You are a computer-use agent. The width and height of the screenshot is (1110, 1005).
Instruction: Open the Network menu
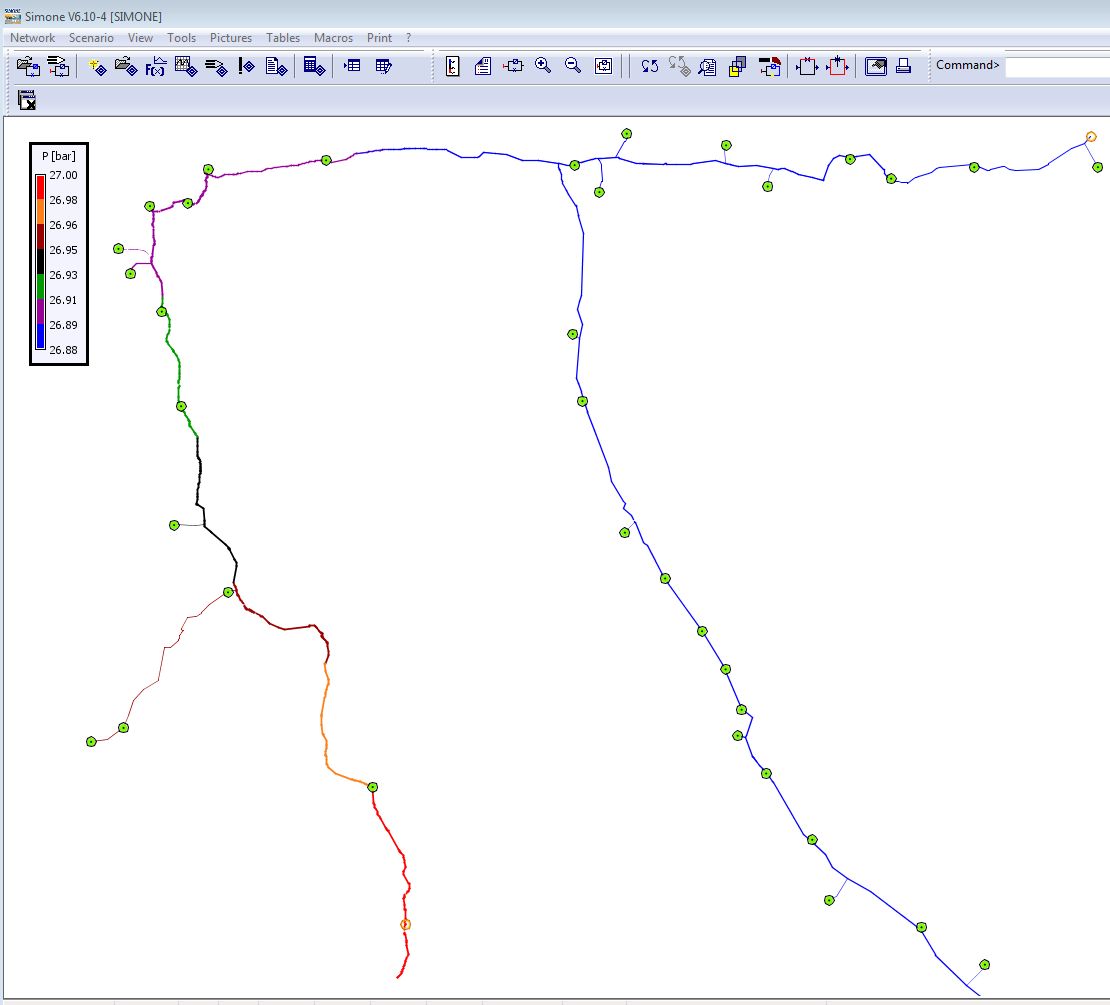point(32,38)
